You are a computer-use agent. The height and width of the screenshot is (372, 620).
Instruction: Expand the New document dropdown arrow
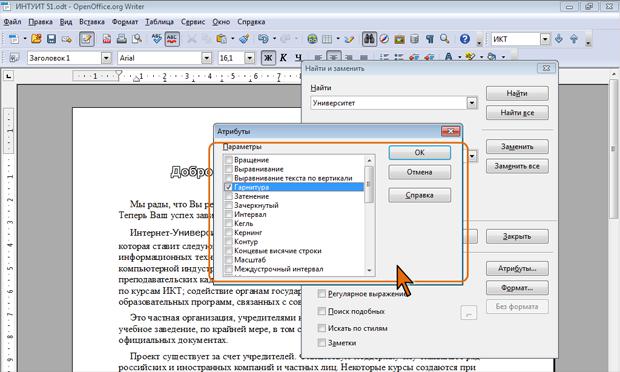(x=25, y=39)
